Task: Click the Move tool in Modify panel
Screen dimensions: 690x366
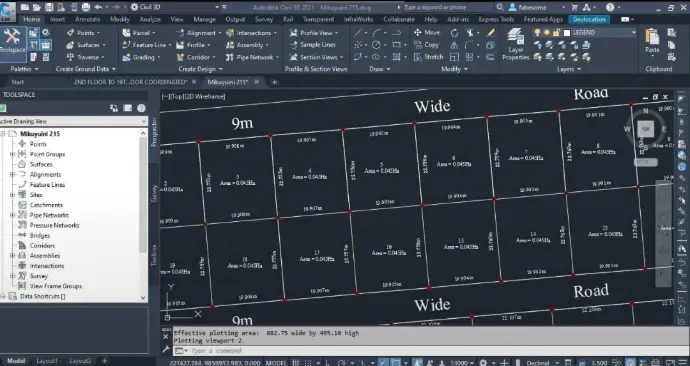Action: tap(426, 33)
